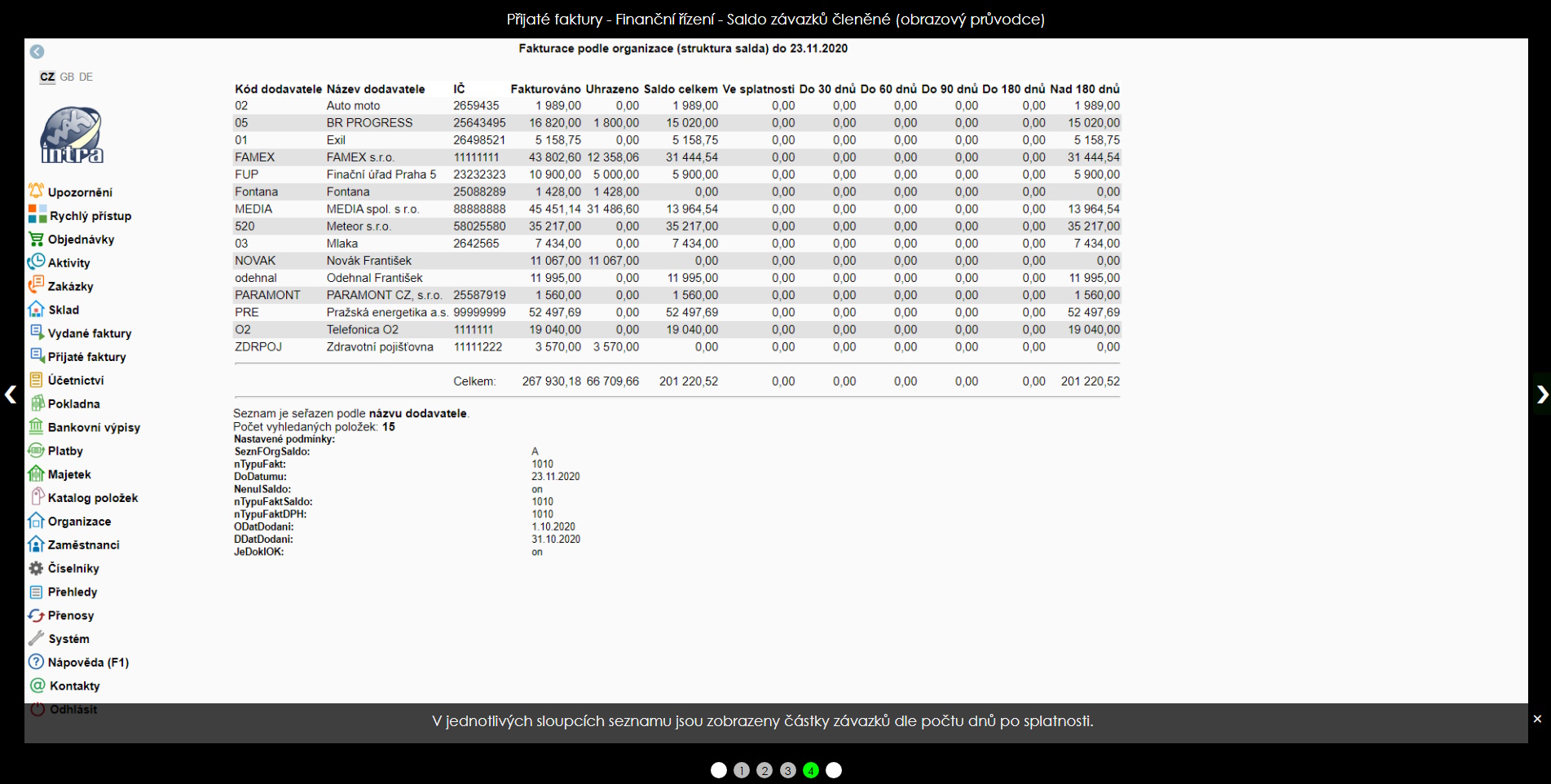Switch language to DE

[x=86, y=77]
